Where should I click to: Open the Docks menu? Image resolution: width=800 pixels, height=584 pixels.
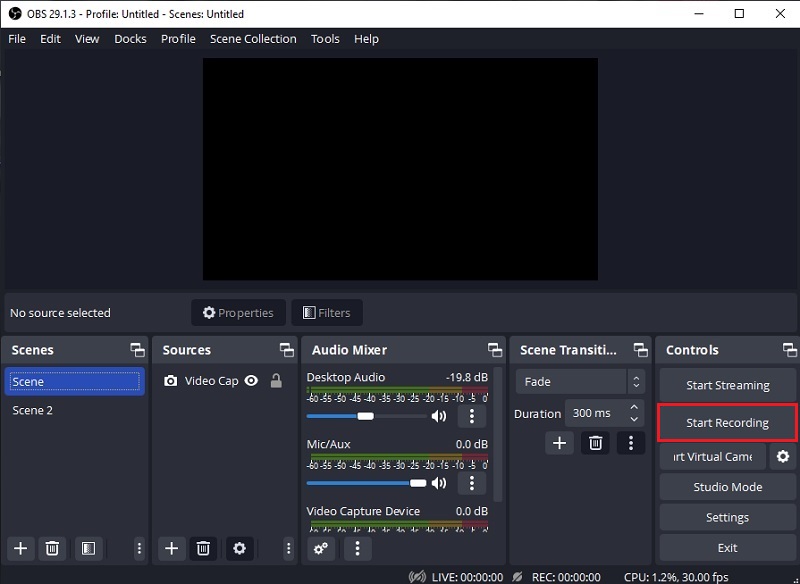[x=130, y=39]
